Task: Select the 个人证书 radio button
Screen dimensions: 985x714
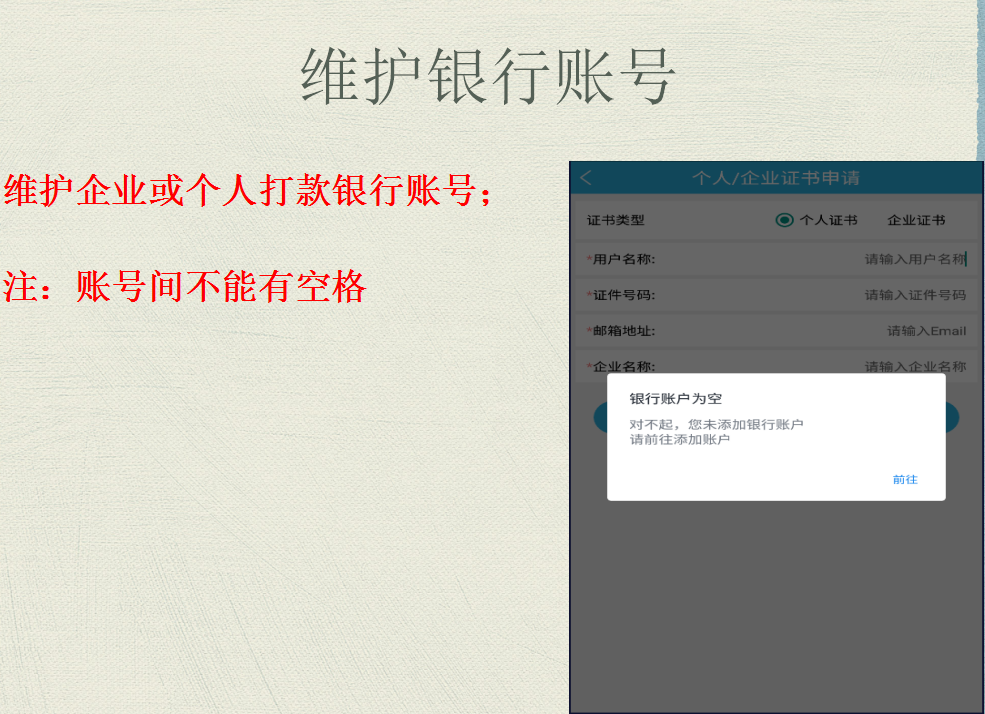Action: point(784,220)
